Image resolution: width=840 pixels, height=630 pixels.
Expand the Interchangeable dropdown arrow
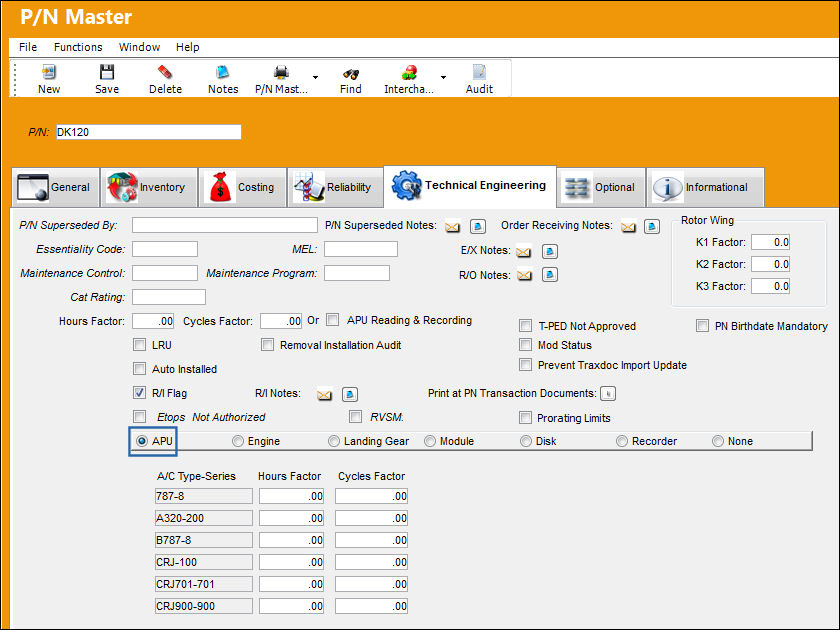click(444, 77)
